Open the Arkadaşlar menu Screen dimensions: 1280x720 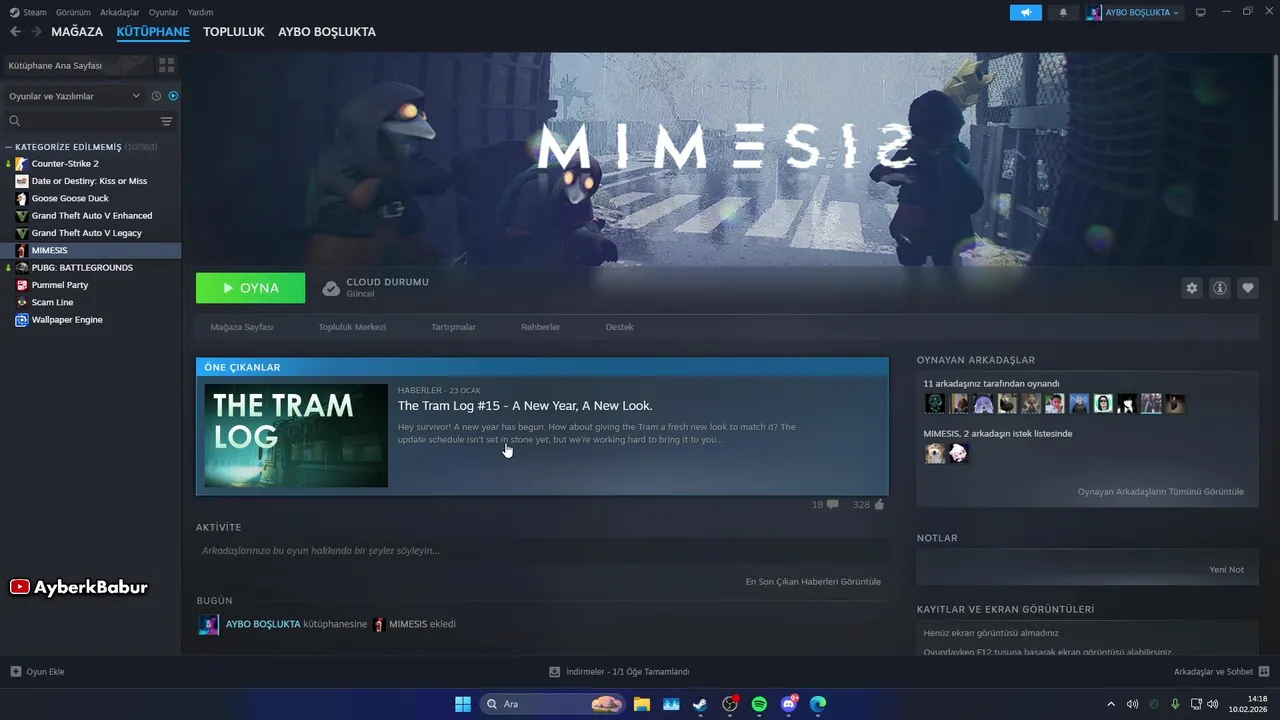click(120, 12)
